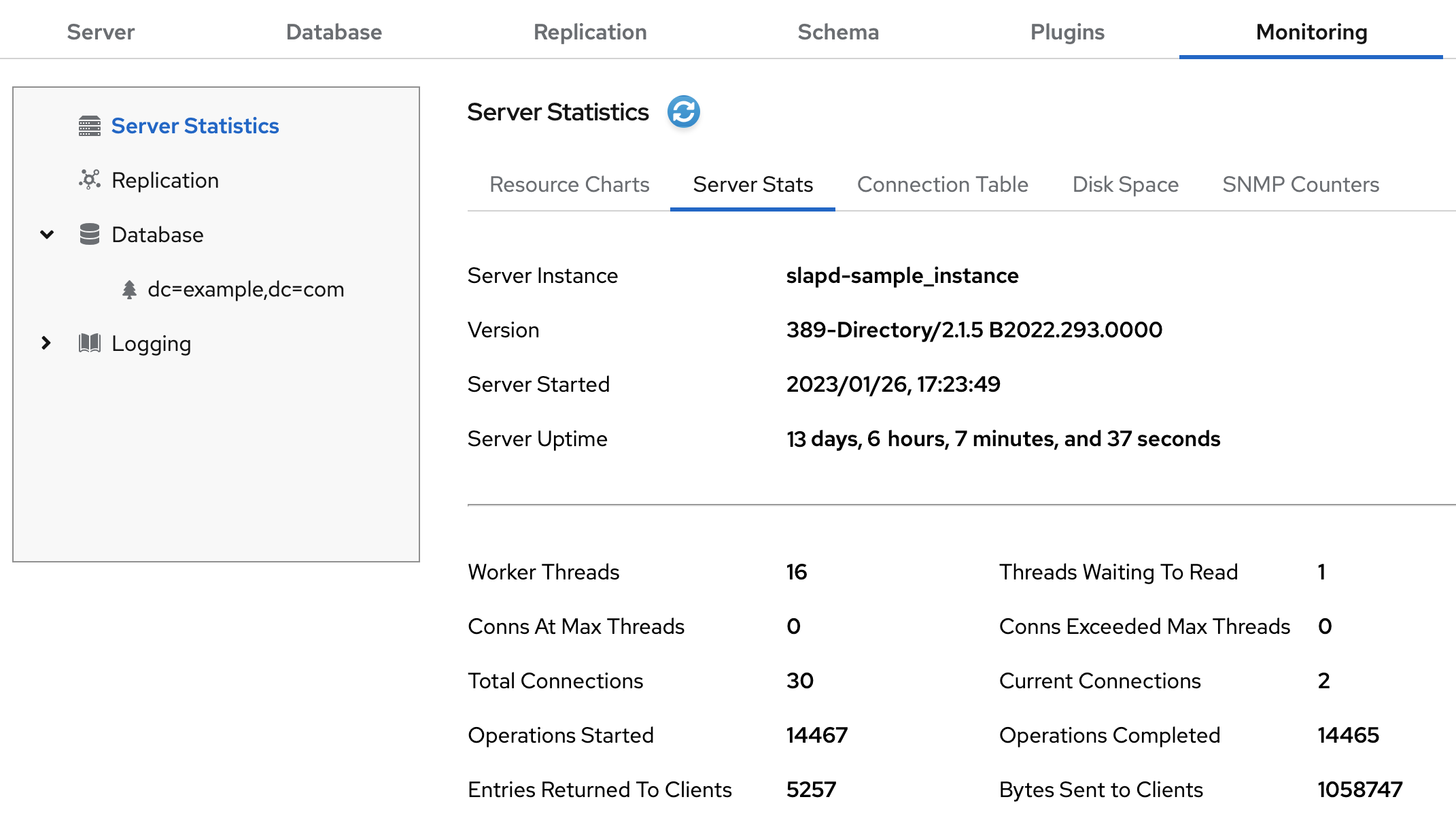The height and width of the screenshot is (827, 1456).
Task: Switch to the Replication top navigation tab
Action: (589, 32)
